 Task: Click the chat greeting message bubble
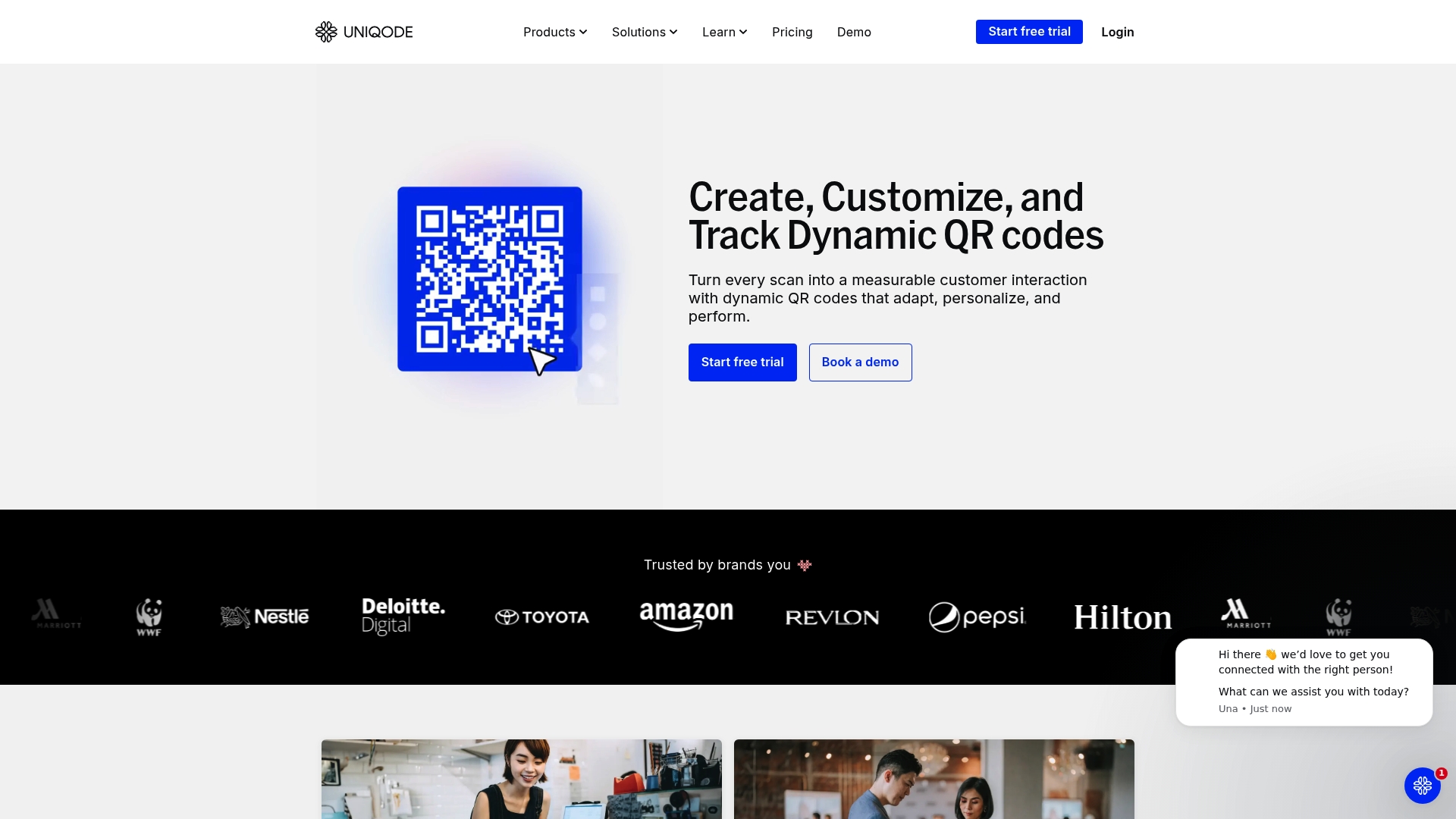pos(1304,682)
